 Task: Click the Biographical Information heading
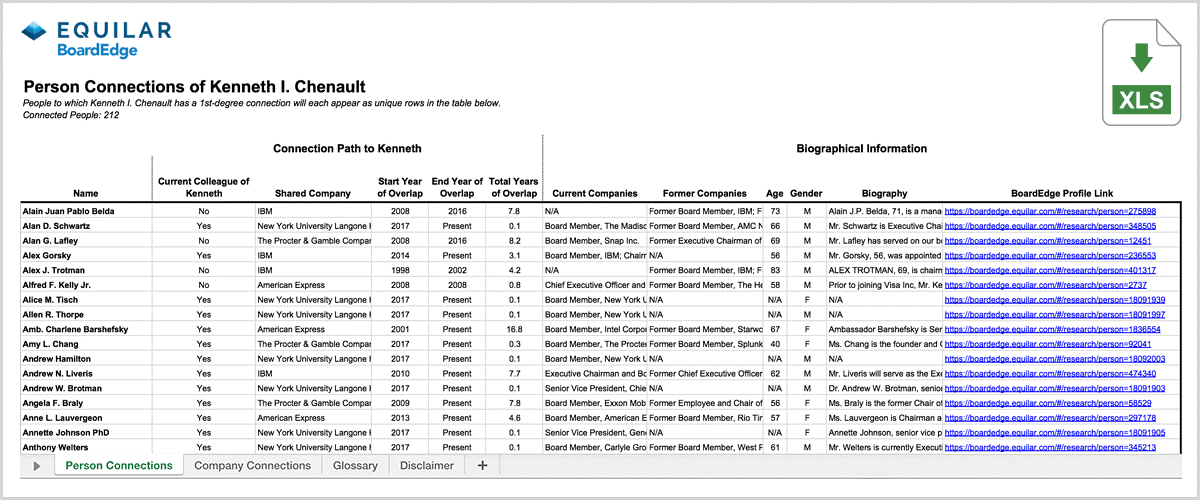tap(861, 149)
